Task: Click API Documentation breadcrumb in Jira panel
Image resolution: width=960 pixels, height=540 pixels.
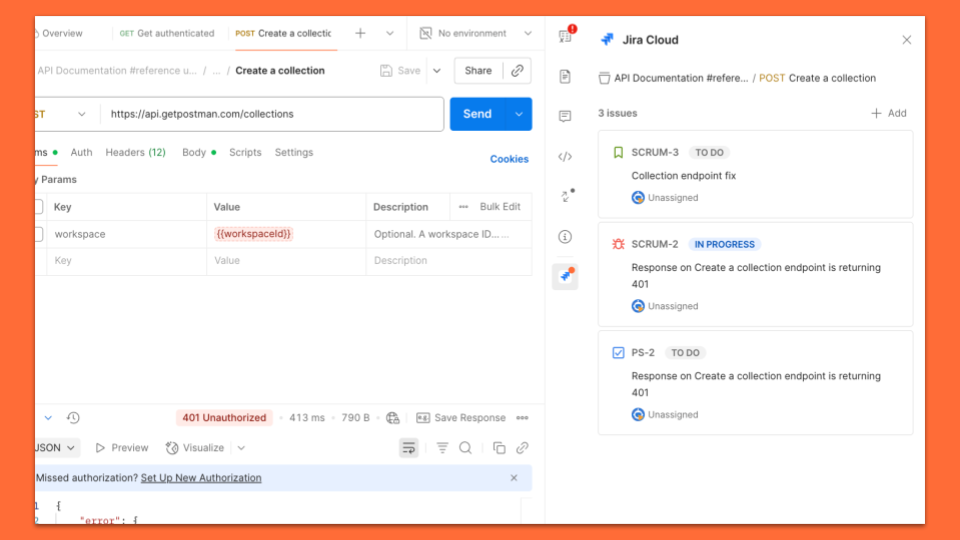Action: (681, 78)
